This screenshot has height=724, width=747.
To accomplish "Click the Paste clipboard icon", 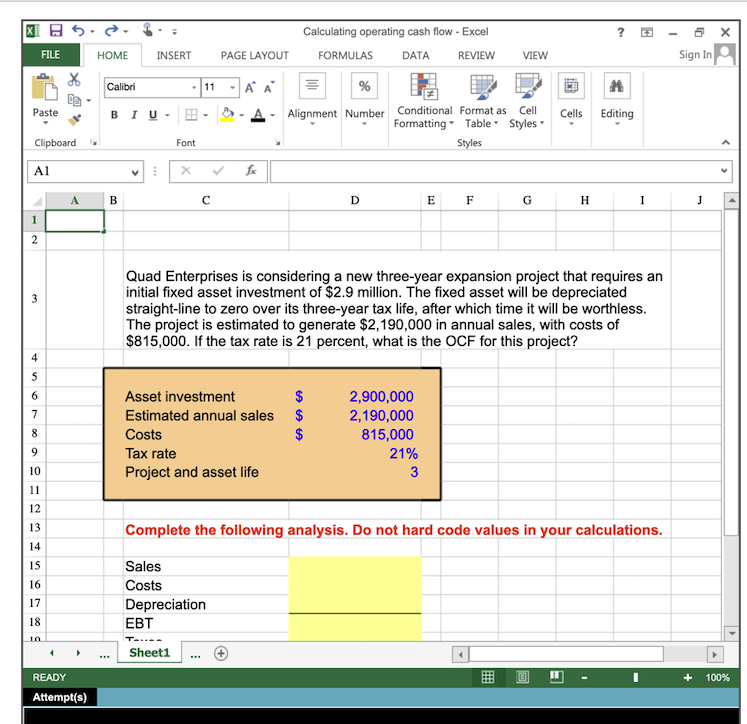I will click(45, 87).
